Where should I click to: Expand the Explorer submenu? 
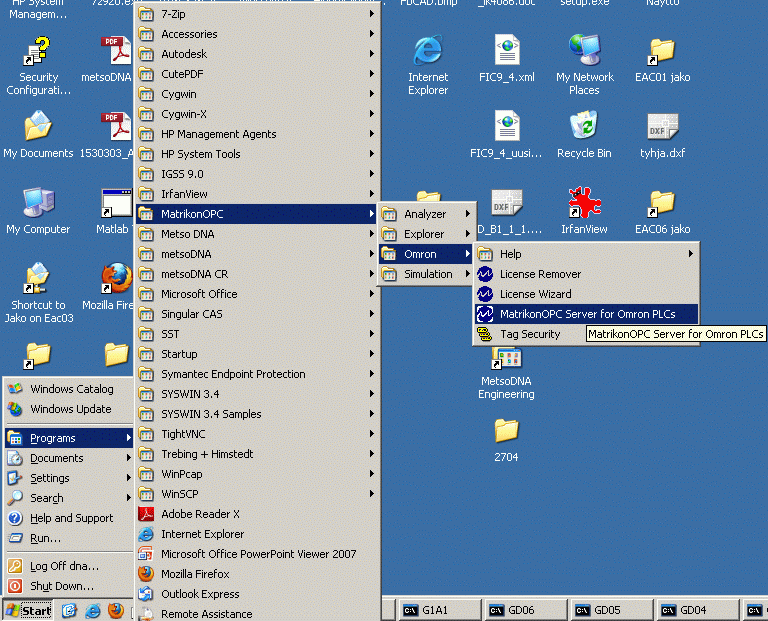point(425,234)
